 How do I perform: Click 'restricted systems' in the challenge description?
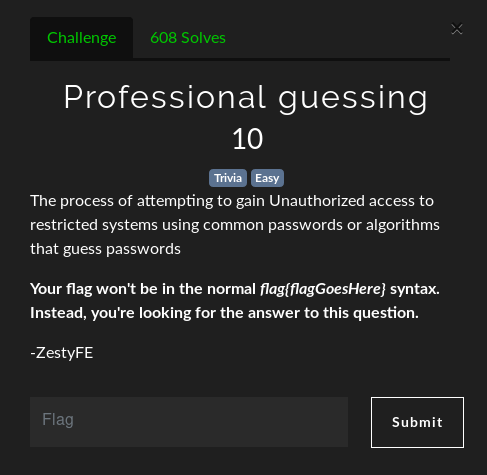point(94,225)
